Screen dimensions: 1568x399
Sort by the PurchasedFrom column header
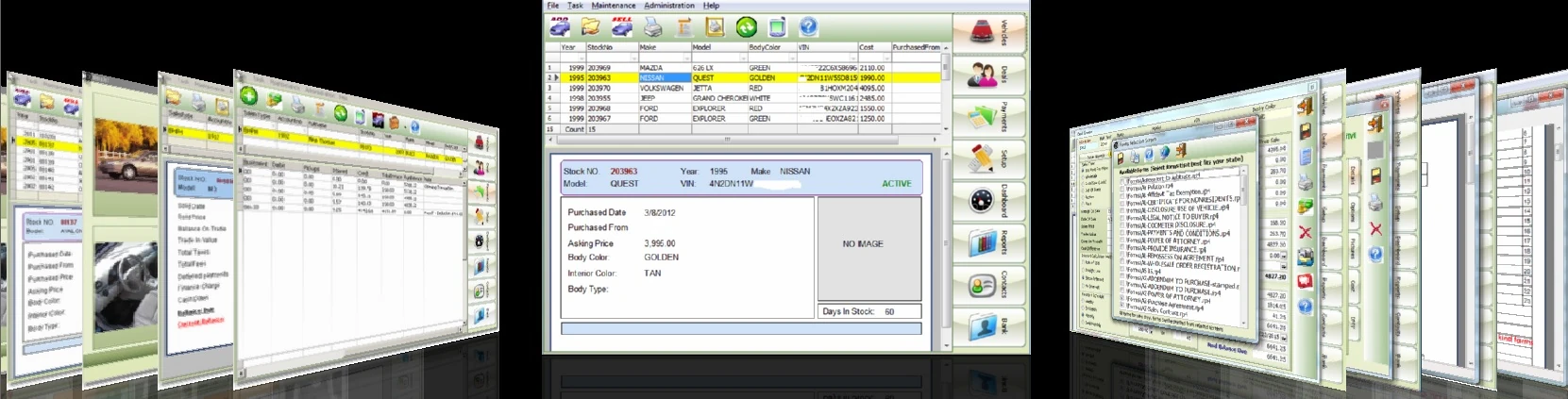coord(916,47)
